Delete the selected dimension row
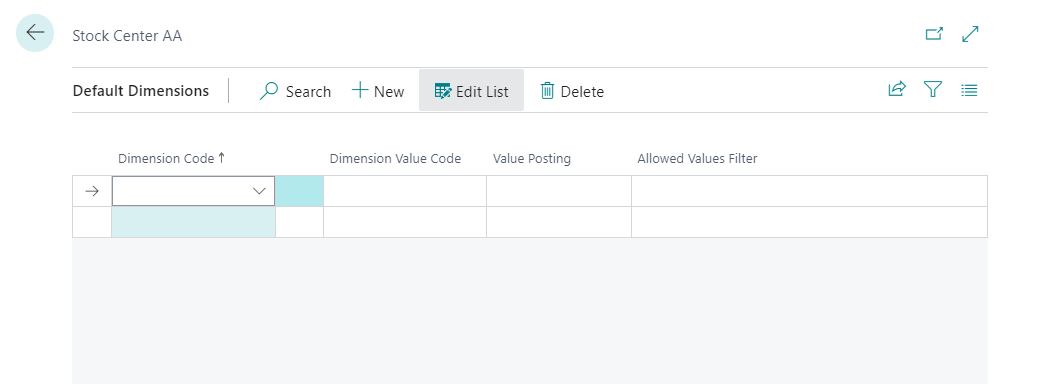 coord(572,90)
